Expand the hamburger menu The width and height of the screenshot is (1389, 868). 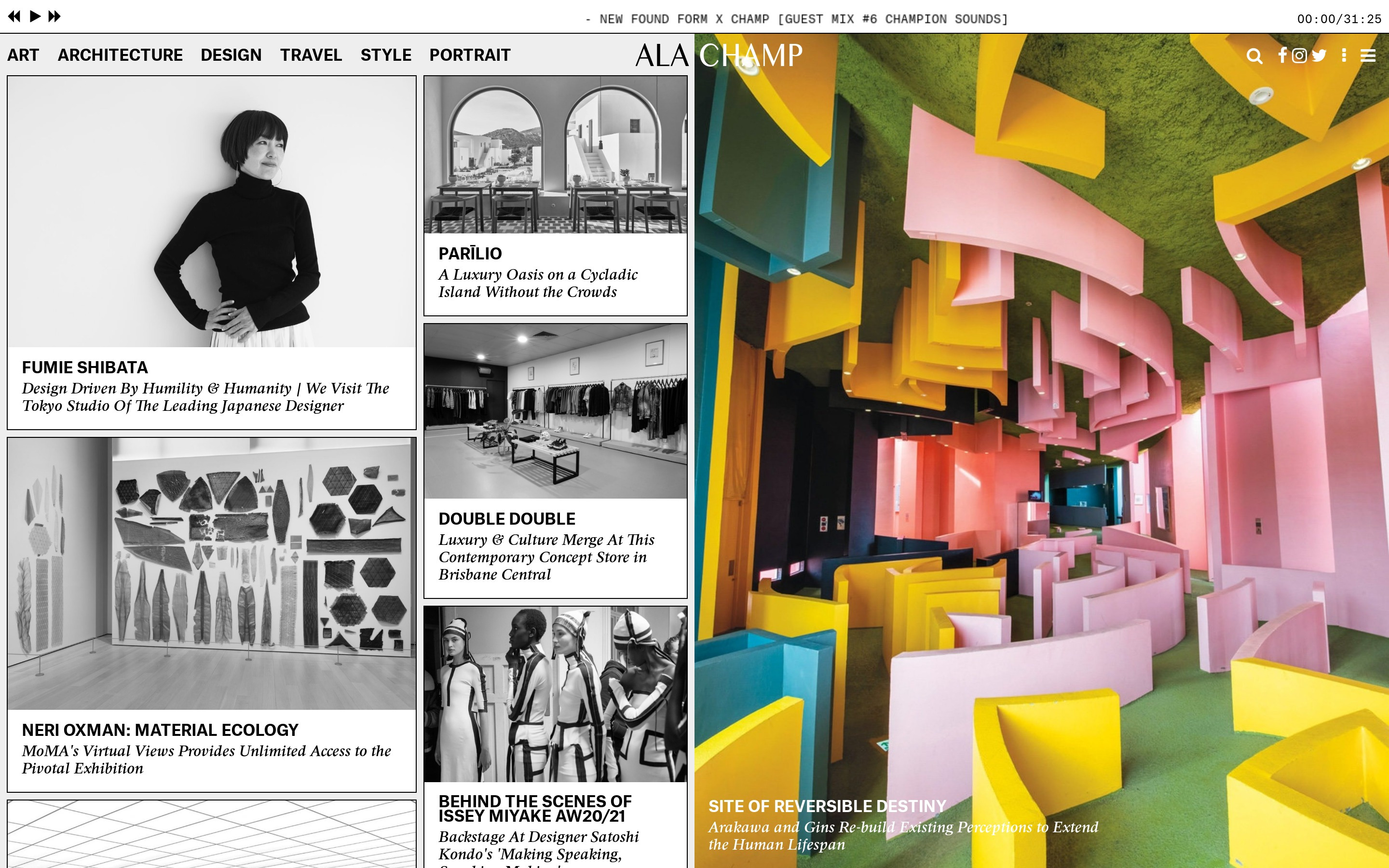point(1368,55)
